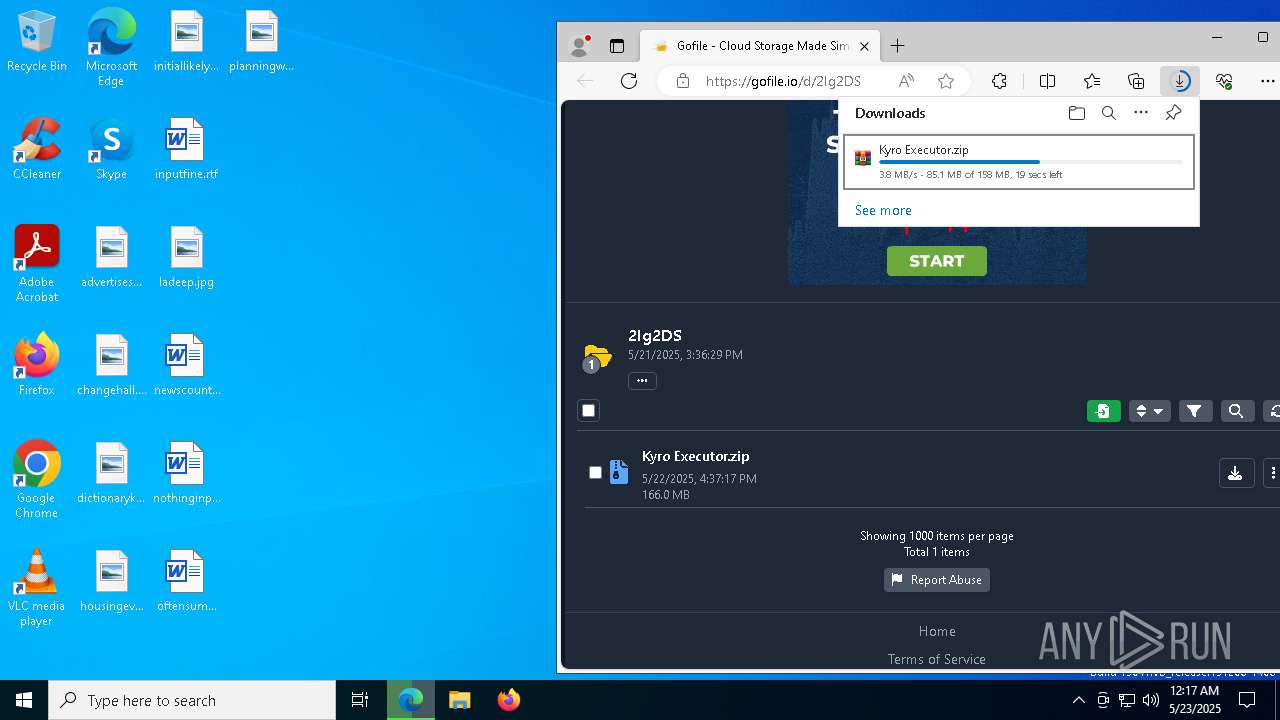
Task: Open the 2Ig2DS folder options ellipsis
Action: click(x=642, y=380)
